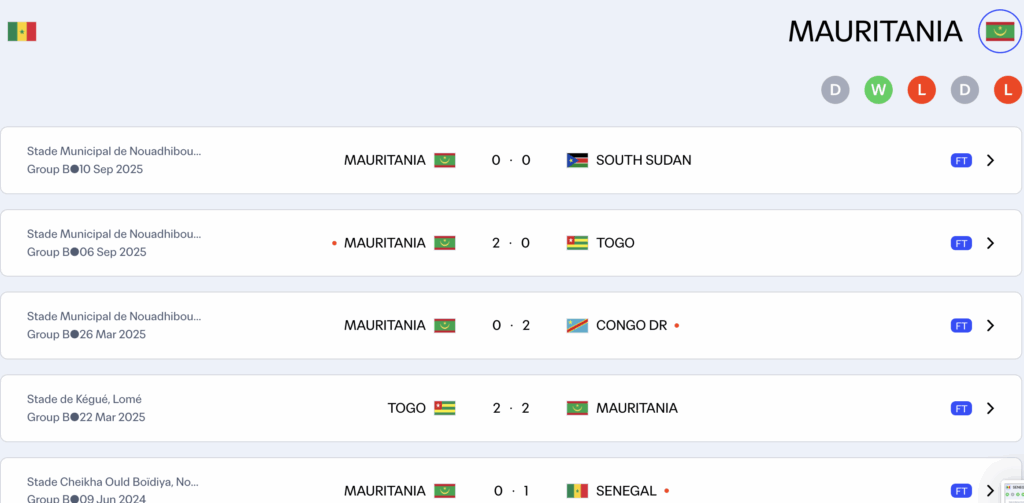This screenshot has height=503, width=1024.
Task: Click the first grey D form badge
Action: coord(835,91)
